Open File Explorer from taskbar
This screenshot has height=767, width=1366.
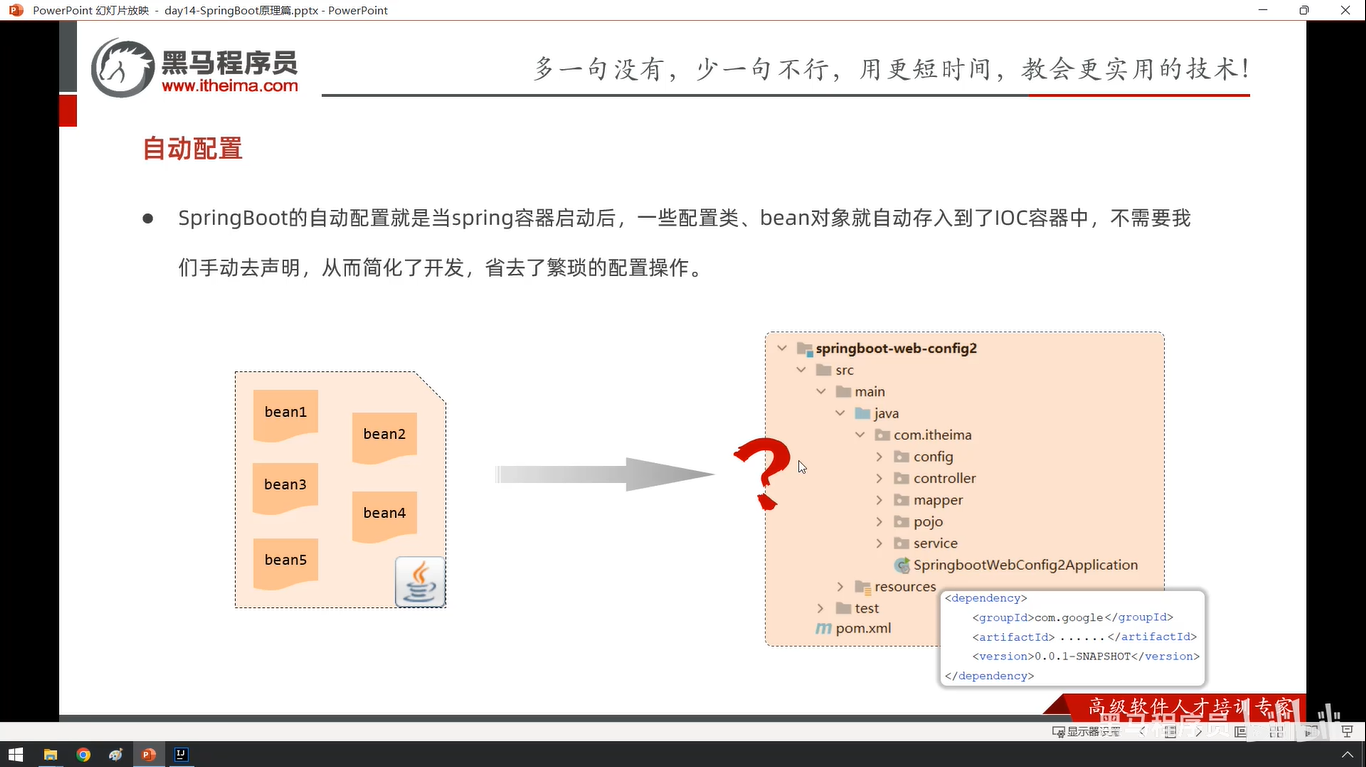[50, 755]
